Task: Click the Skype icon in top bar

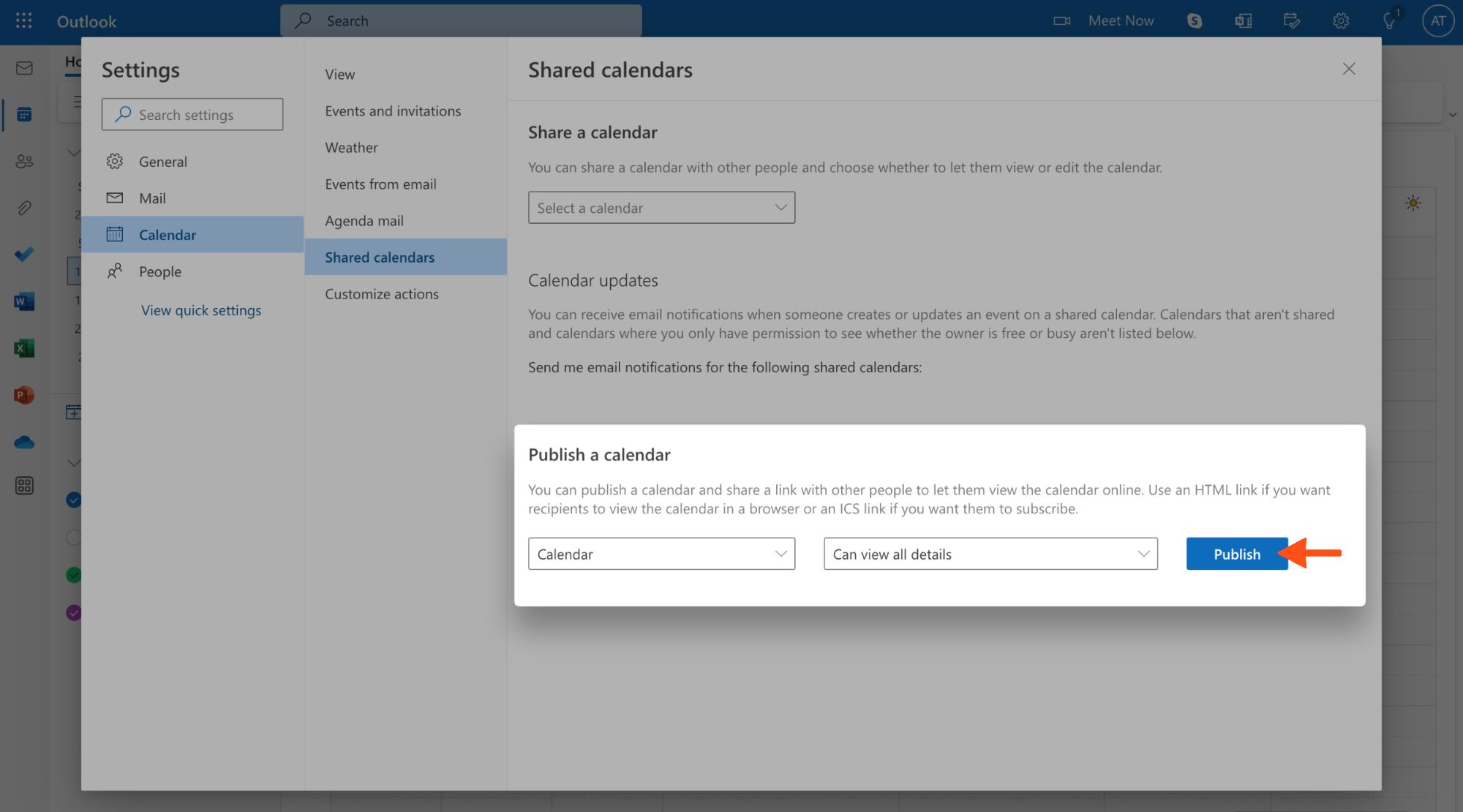Action: [1195, 20]
